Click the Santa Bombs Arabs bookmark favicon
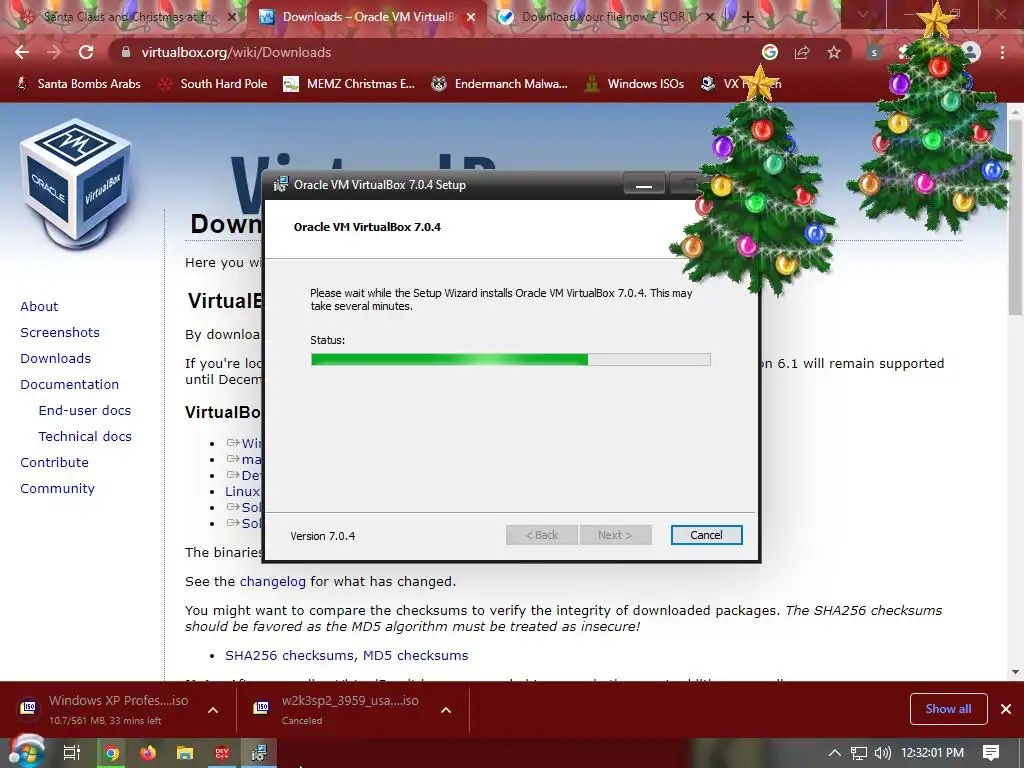 (22, 84)
